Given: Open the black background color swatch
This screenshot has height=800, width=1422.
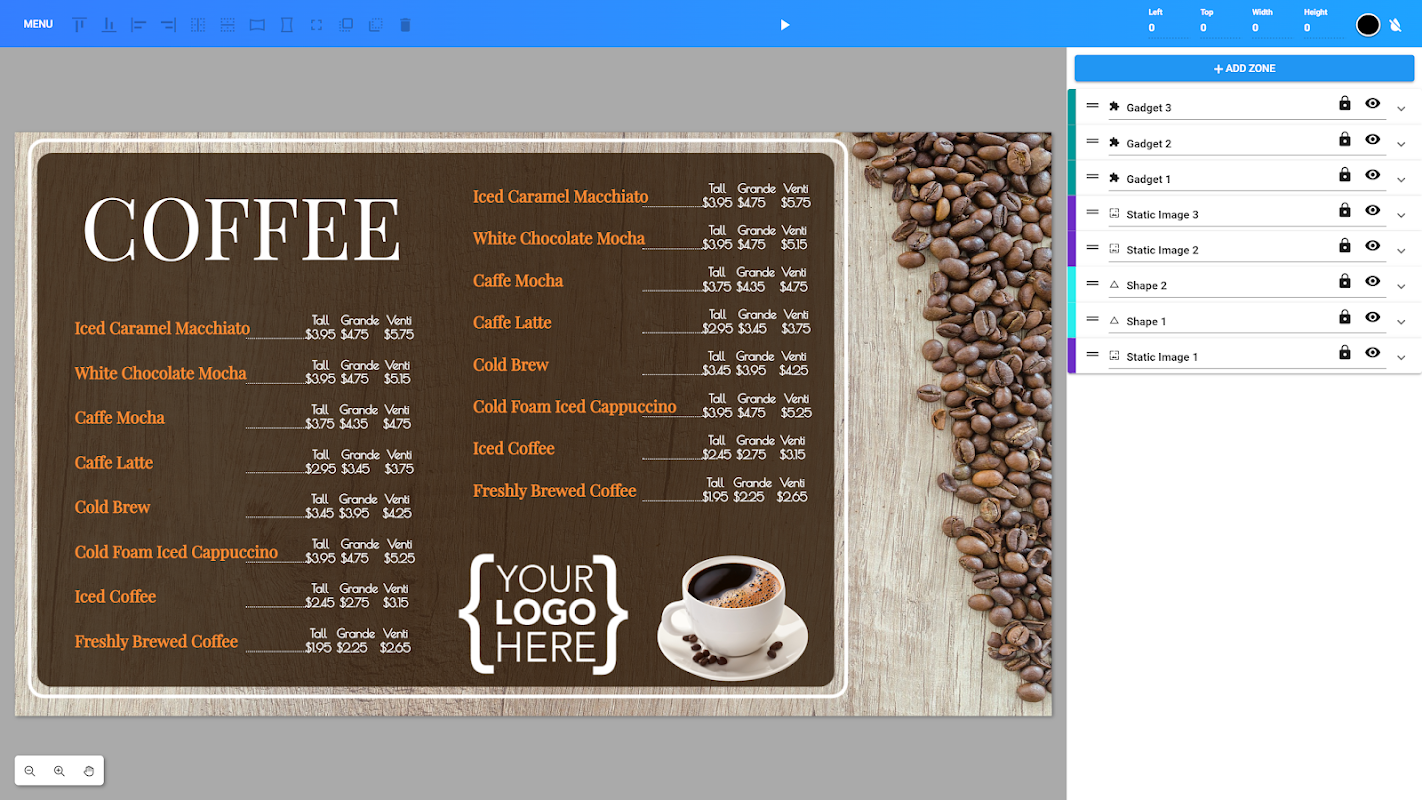Looking at the screenshot, I should click(1368, 25).
